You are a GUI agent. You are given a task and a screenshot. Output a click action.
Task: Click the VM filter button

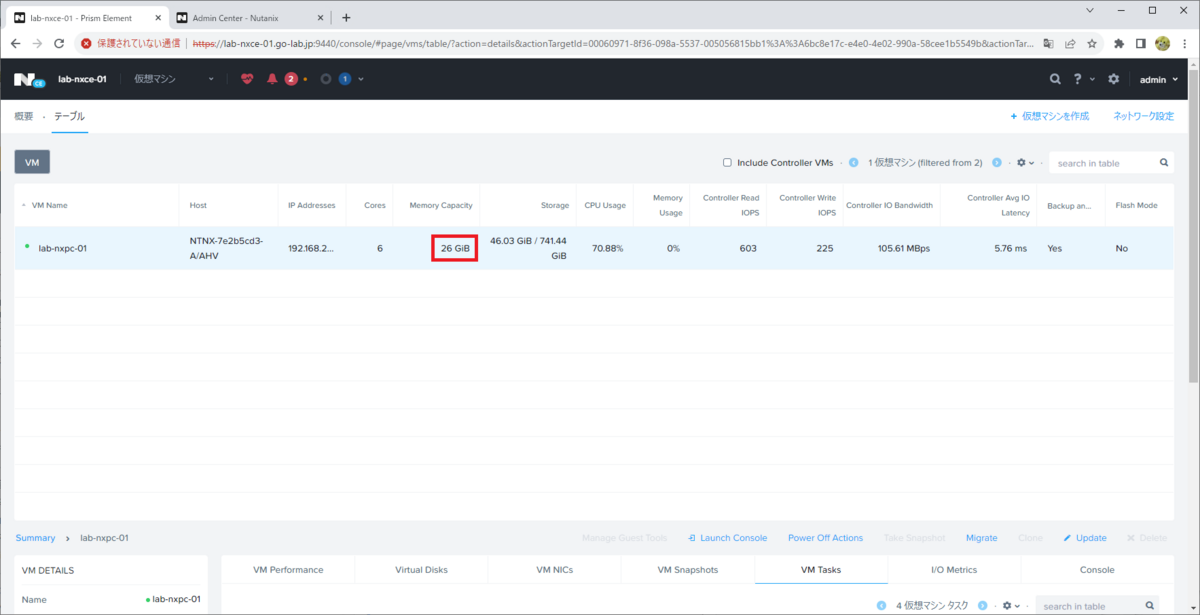[x=32, y=162]
